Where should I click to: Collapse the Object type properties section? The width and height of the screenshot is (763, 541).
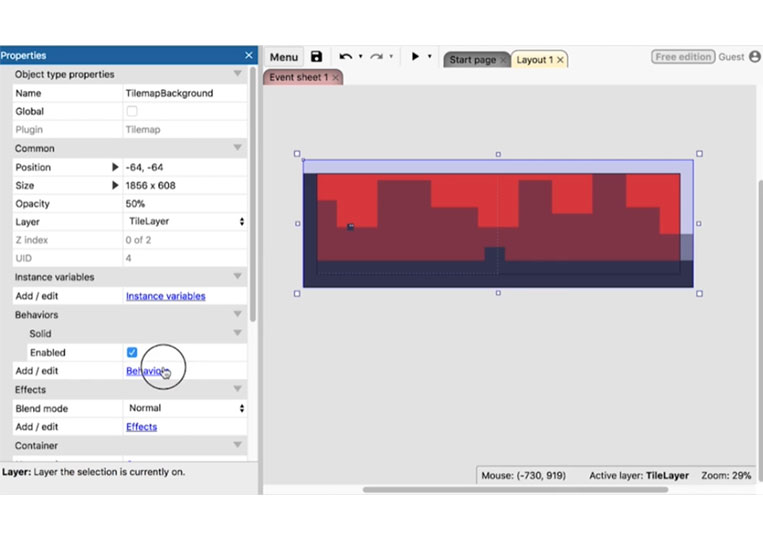click(237, 73)
